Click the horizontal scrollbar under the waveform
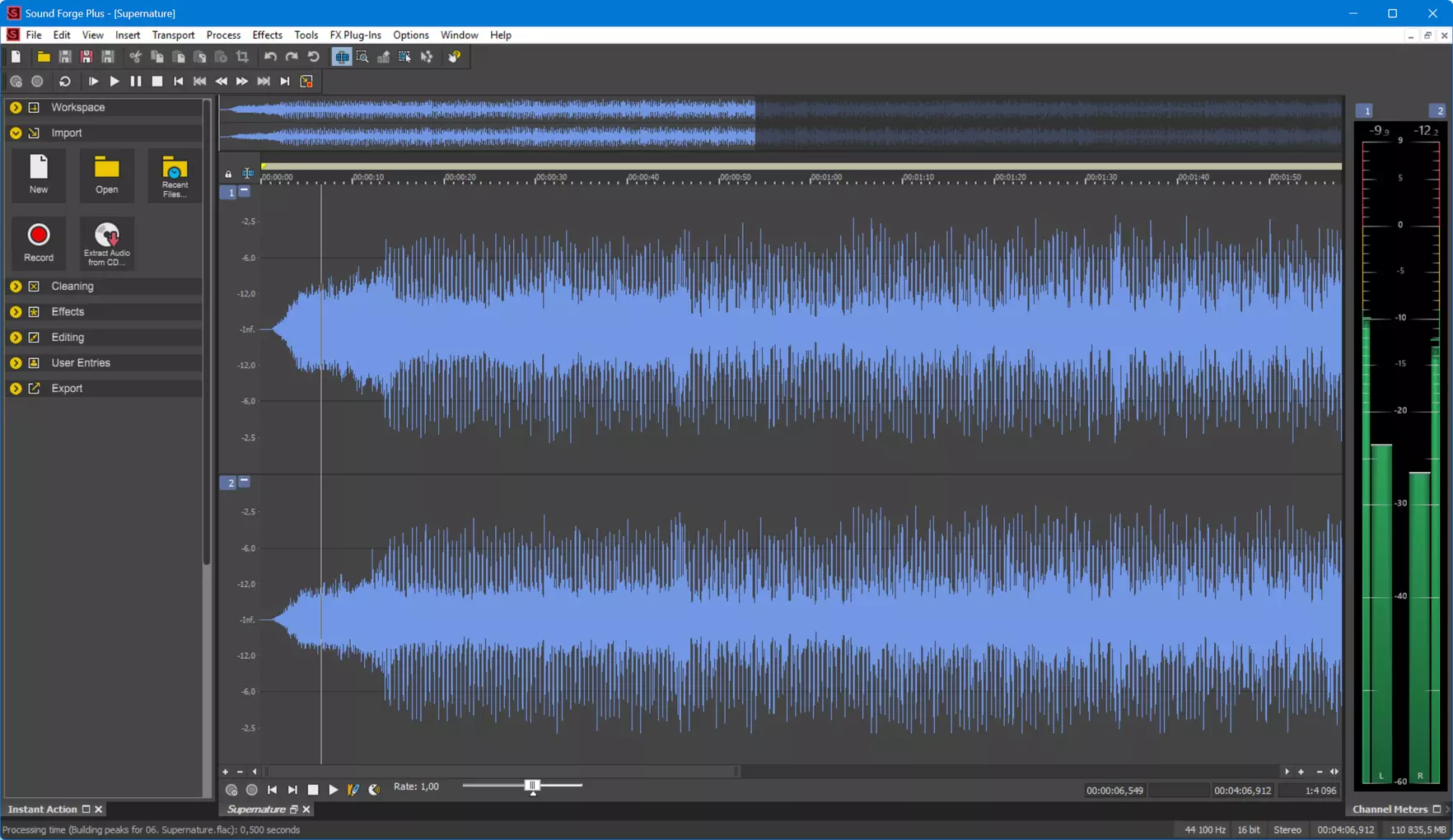Viewport: 1453px width, 840px height. pyautogui.click(x=501, y=772)
